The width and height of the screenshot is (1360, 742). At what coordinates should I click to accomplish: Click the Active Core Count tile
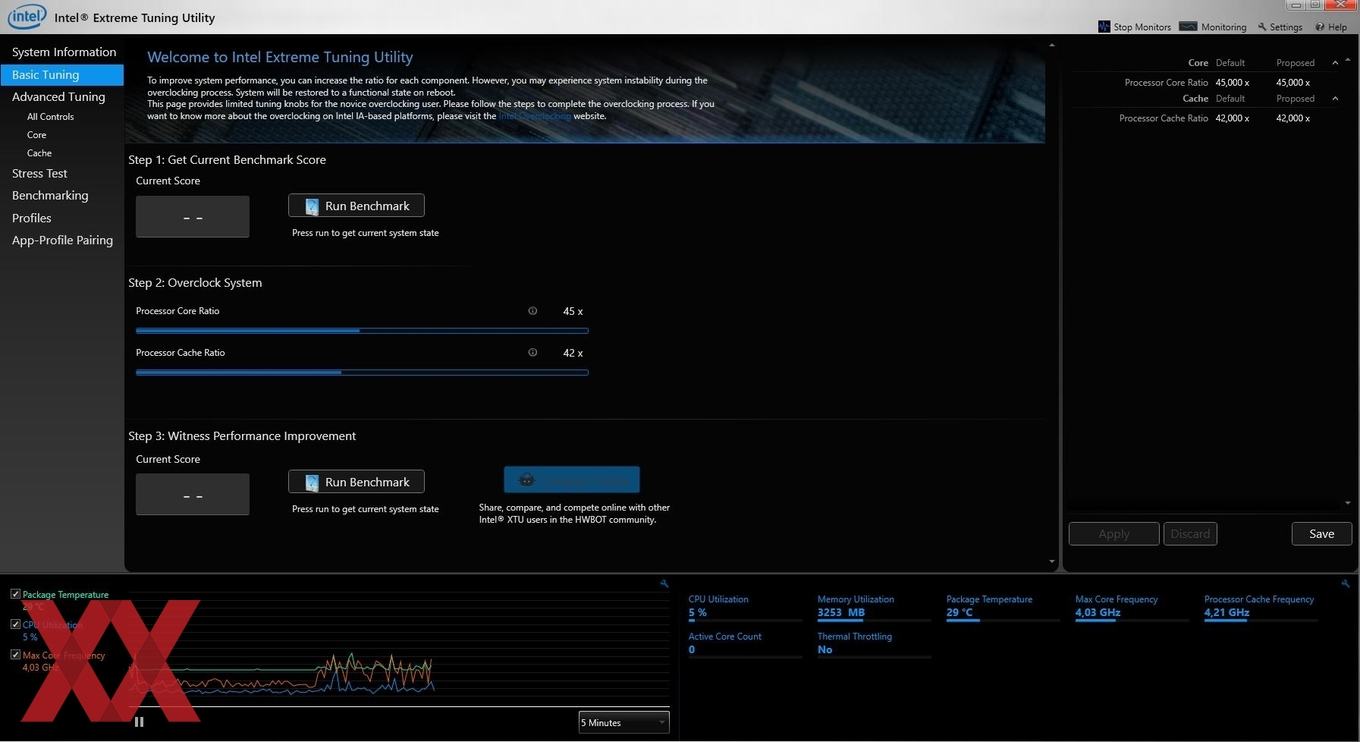tap(745, 644)
